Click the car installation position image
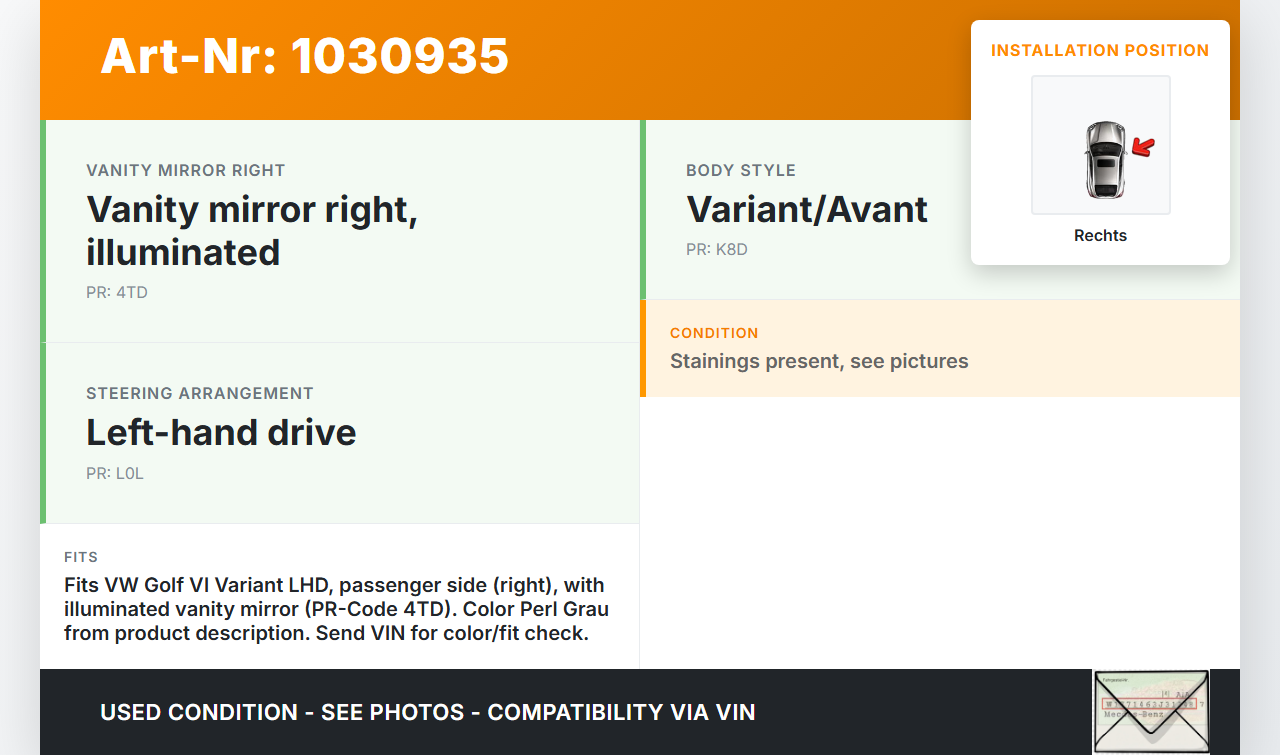The image size is (1280, 755). 1101,145
